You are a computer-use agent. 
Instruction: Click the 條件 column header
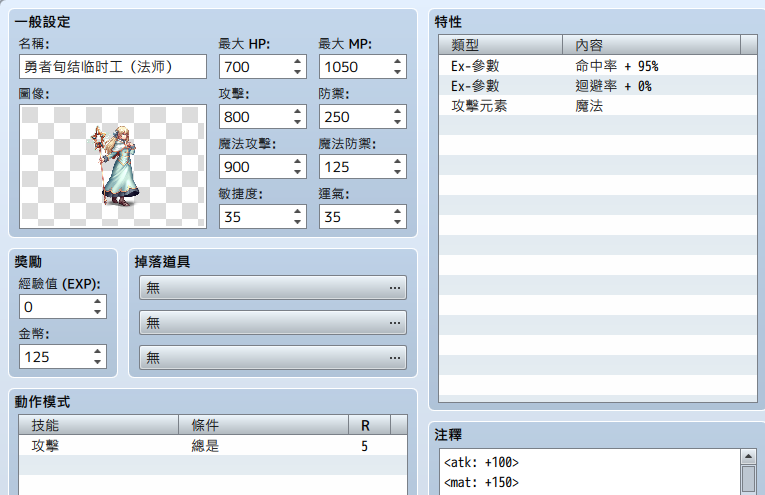pos(263,425)
